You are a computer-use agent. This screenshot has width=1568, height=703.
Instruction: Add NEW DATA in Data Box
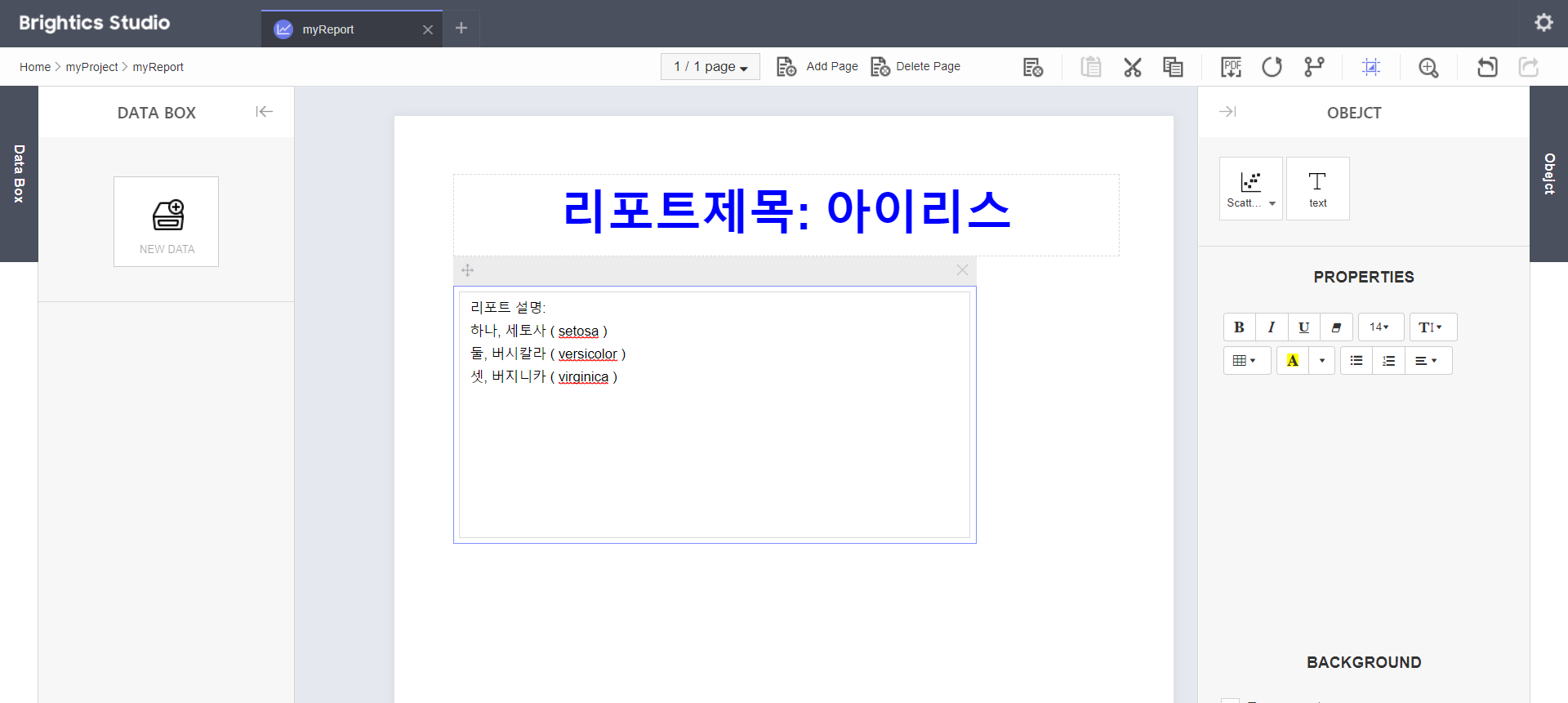167,221
